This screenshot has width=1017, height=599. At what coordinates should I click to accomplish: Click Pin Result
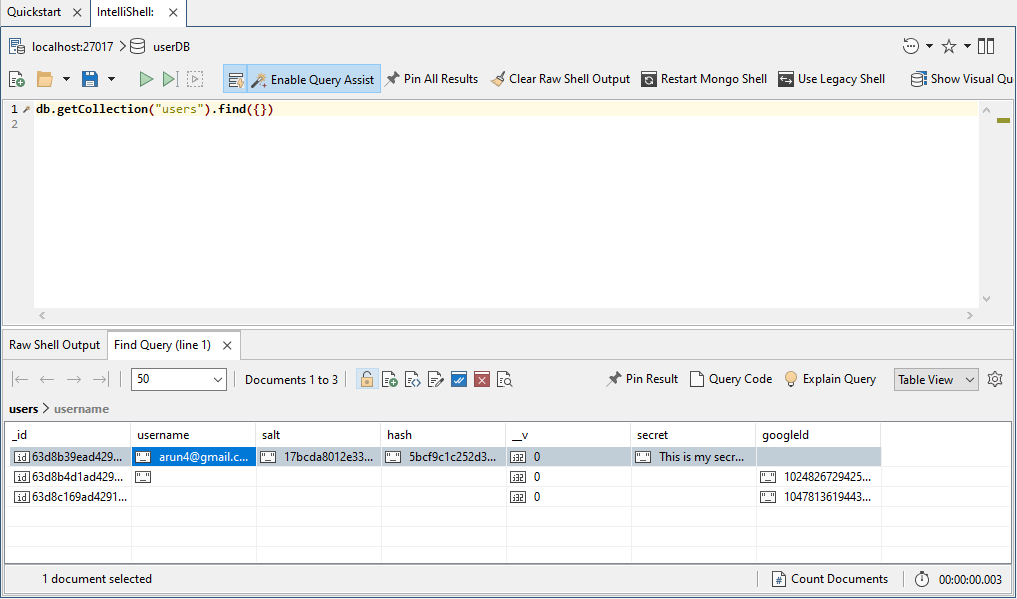tap(642, 379)
